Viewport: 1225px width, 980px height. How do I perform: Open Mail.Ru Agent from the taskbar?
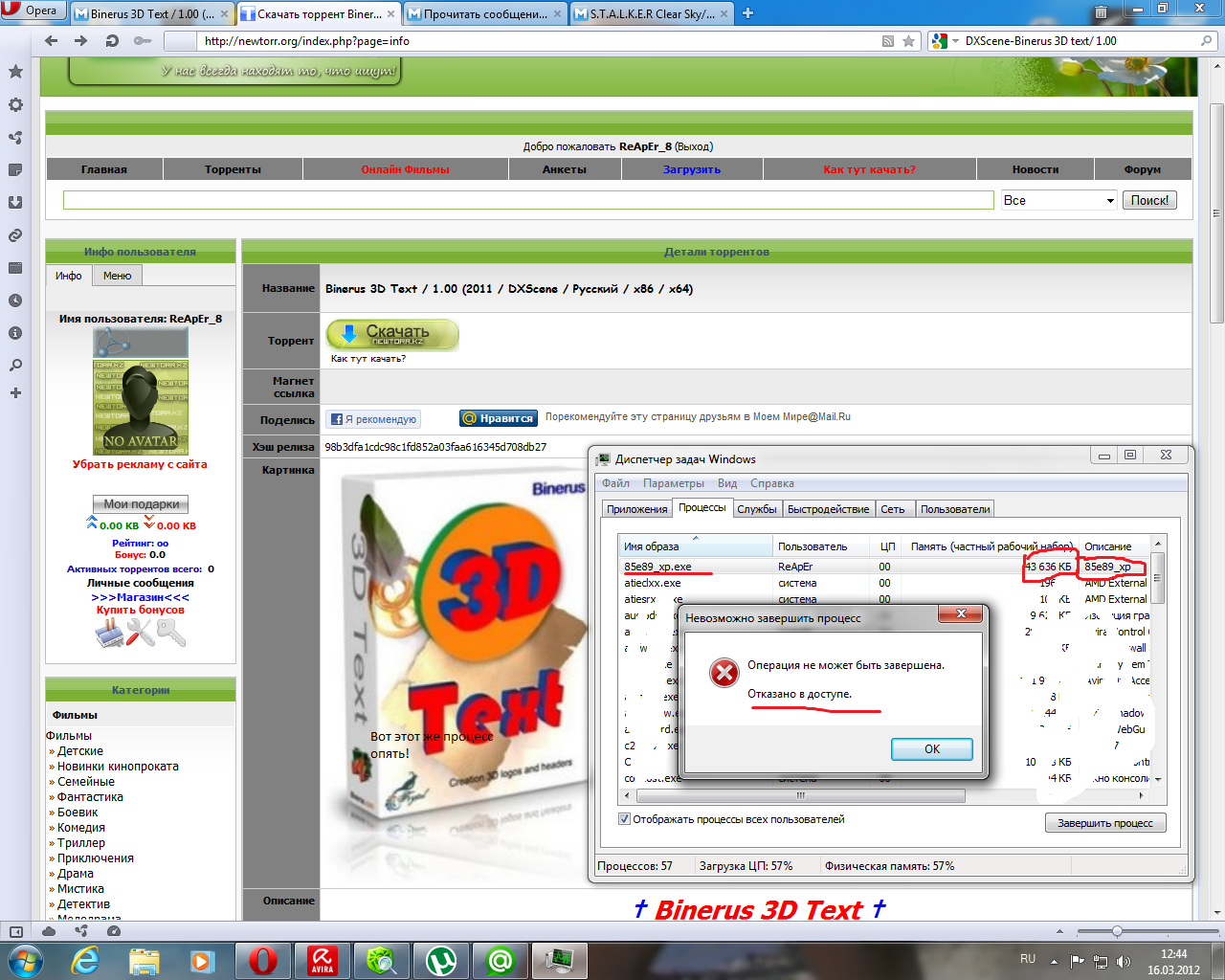pyautogui.click(x=500, y=960)
